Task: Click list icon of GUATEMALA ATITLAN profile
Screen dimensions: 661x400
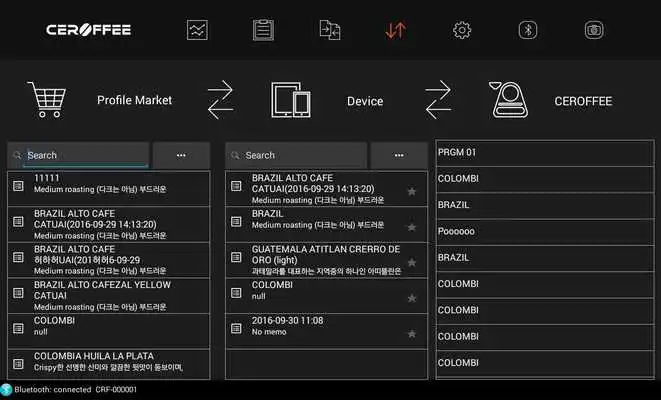Action: [236, 257]
